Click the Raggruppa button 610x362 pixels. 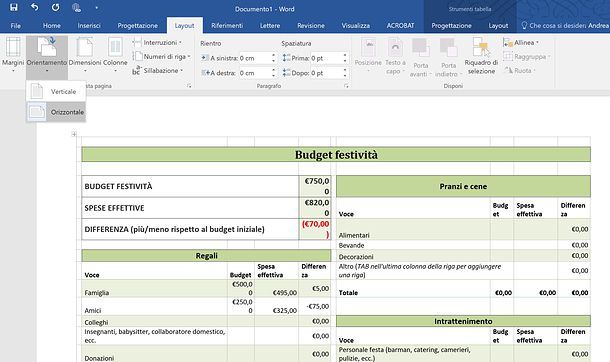527,56
